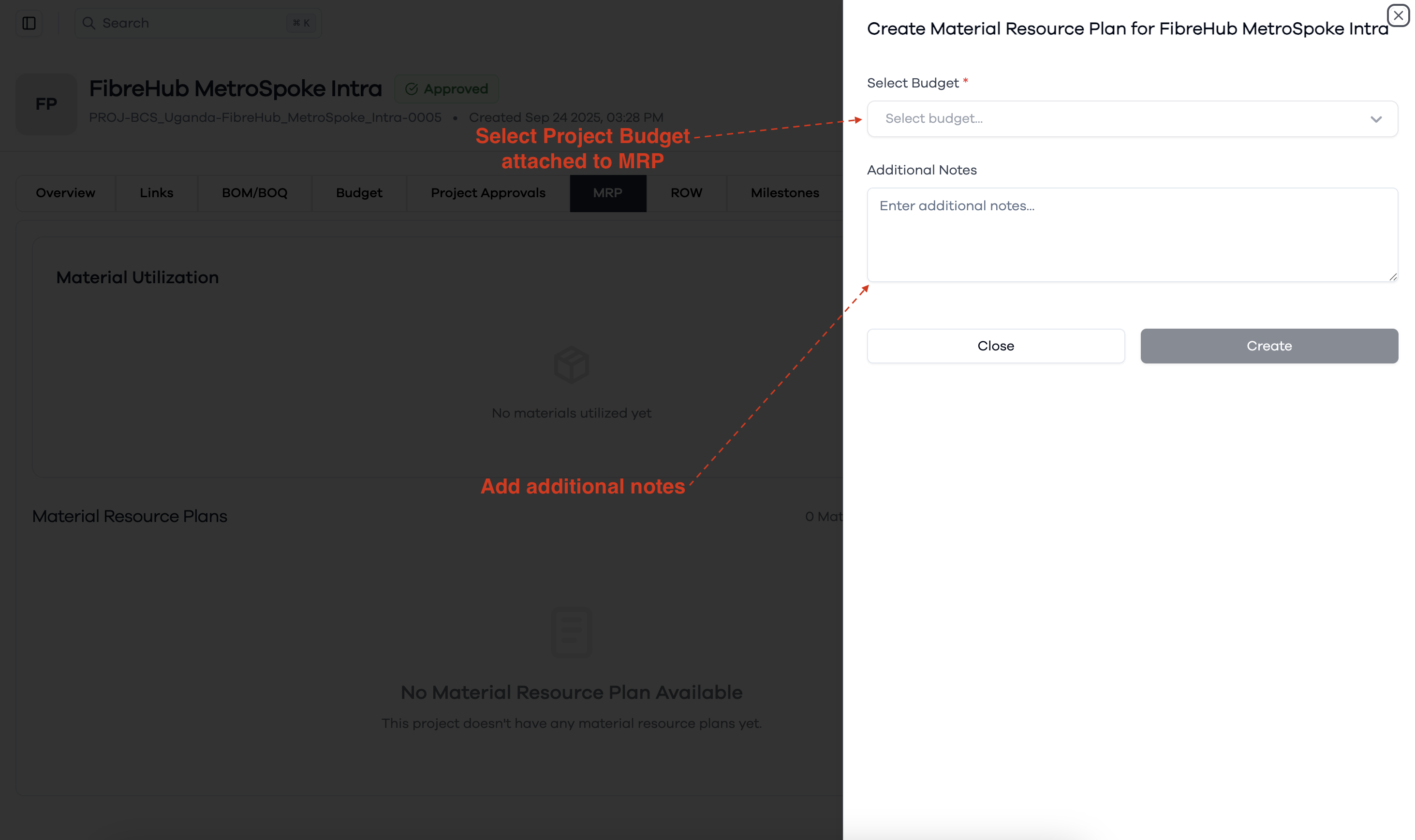Open the Overview tab

point(66,193)
